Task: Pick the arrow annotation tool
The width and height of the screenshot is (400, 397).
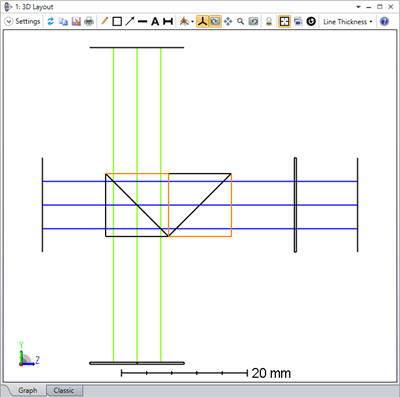Action: pyautogui.click(x=130, y=22)
